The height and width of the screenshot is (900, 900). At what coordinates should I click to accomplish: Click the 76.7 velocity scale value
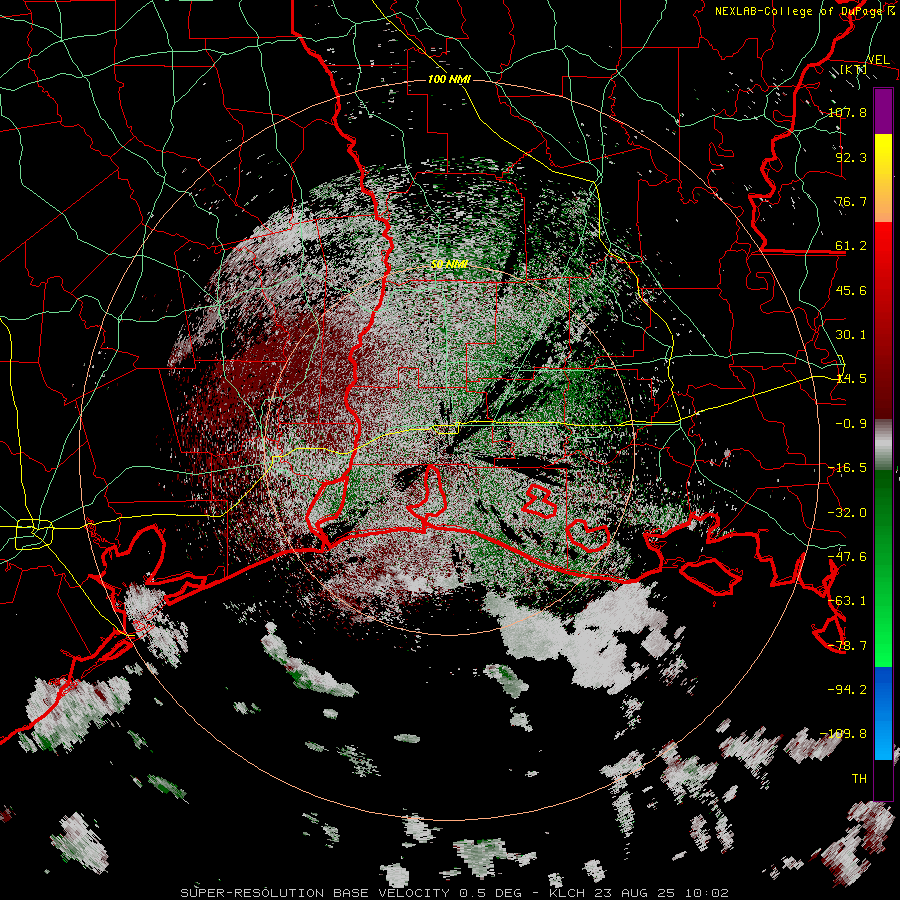pos(851,201)
